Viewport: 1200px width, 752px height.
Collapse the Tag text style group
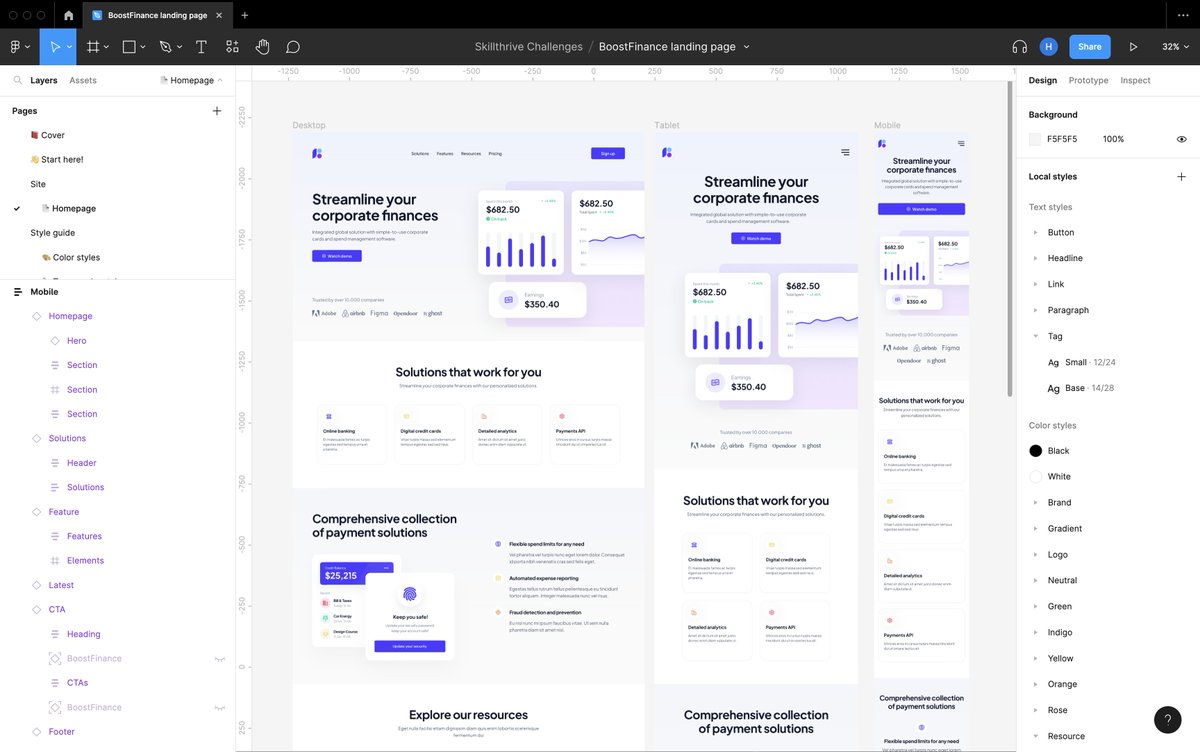(1036, 337)
